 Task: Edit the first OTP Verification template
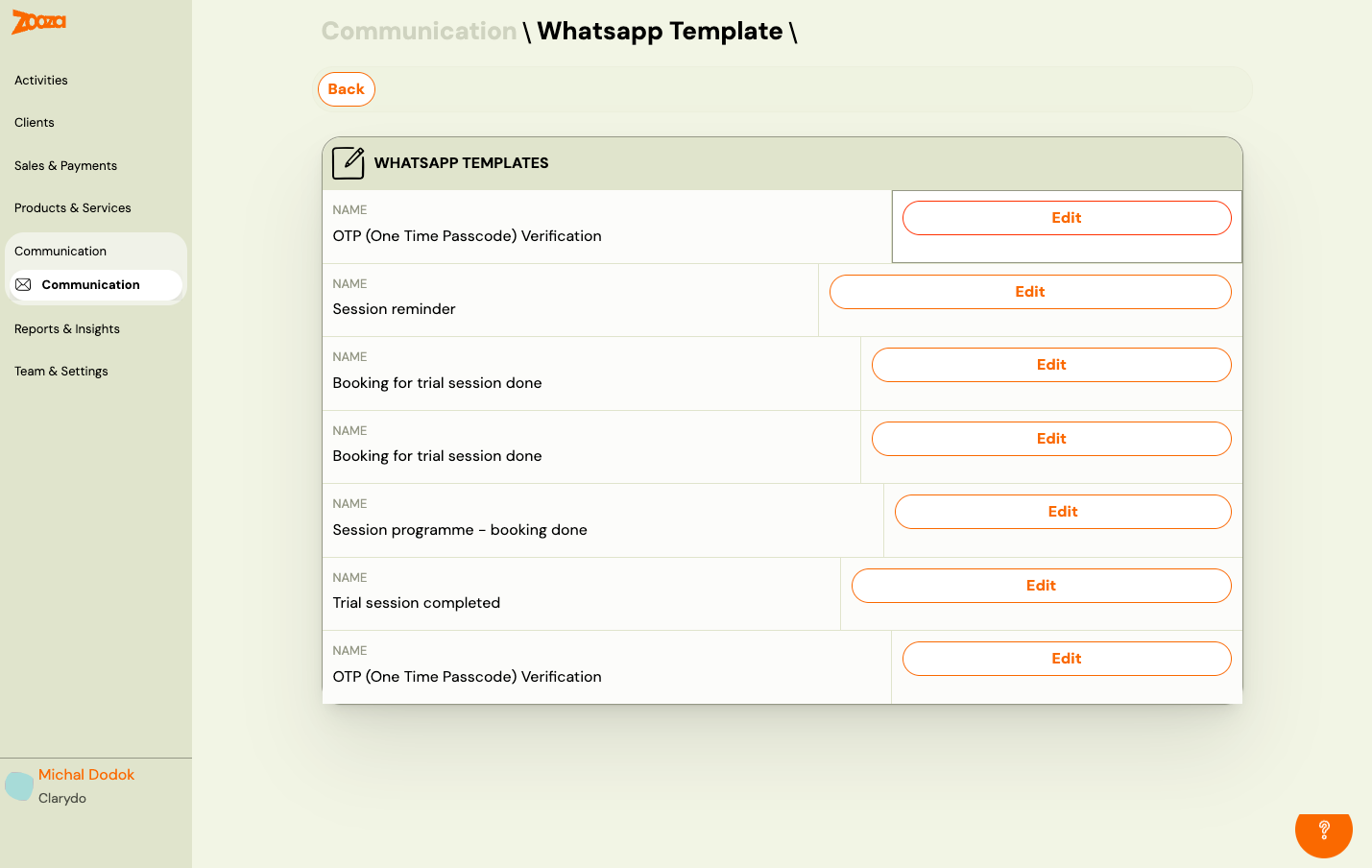pyautogui.click(x=1066, y=217)
